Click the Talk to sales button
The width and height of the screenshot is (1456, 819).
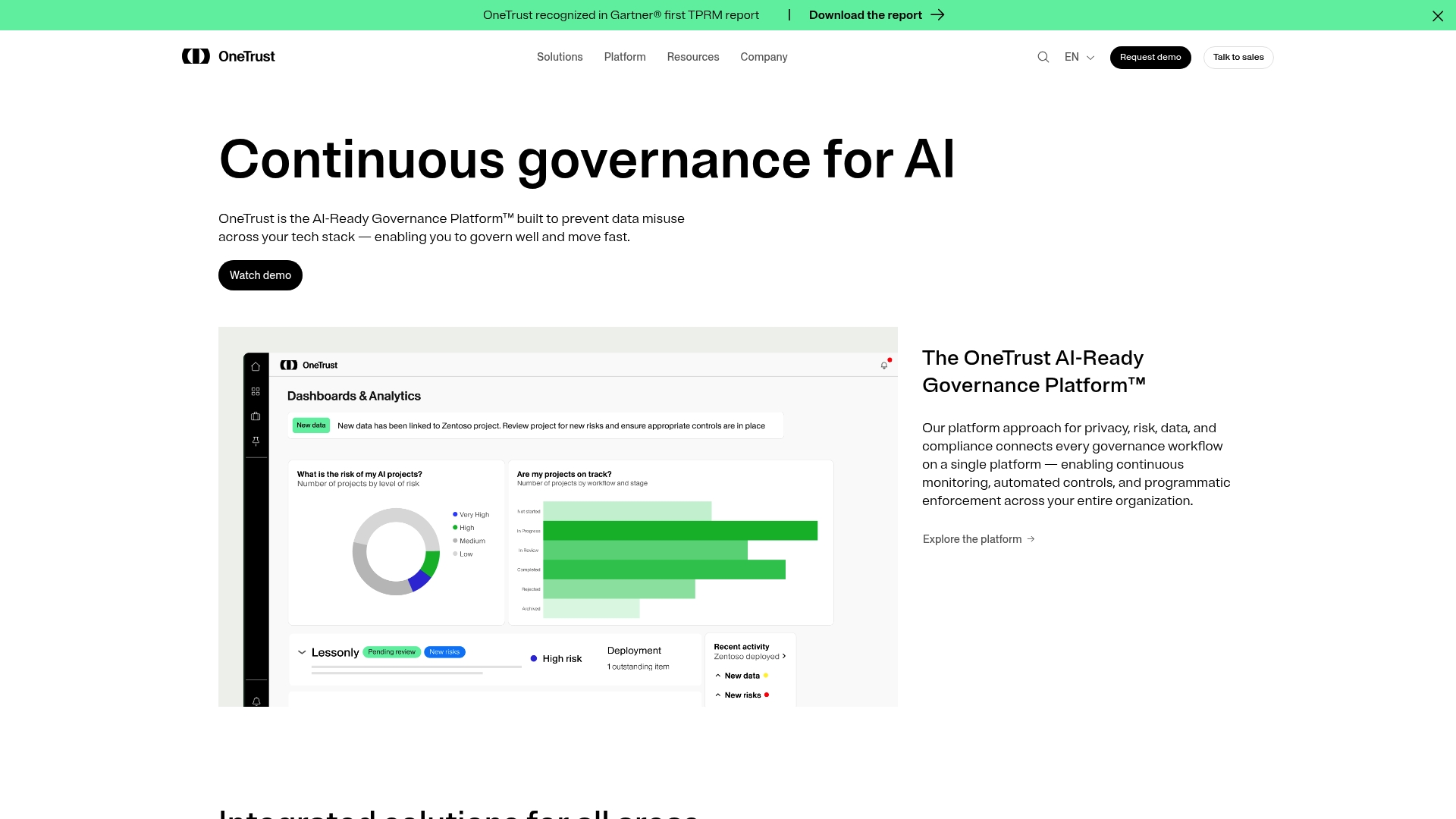(1238, 57)
